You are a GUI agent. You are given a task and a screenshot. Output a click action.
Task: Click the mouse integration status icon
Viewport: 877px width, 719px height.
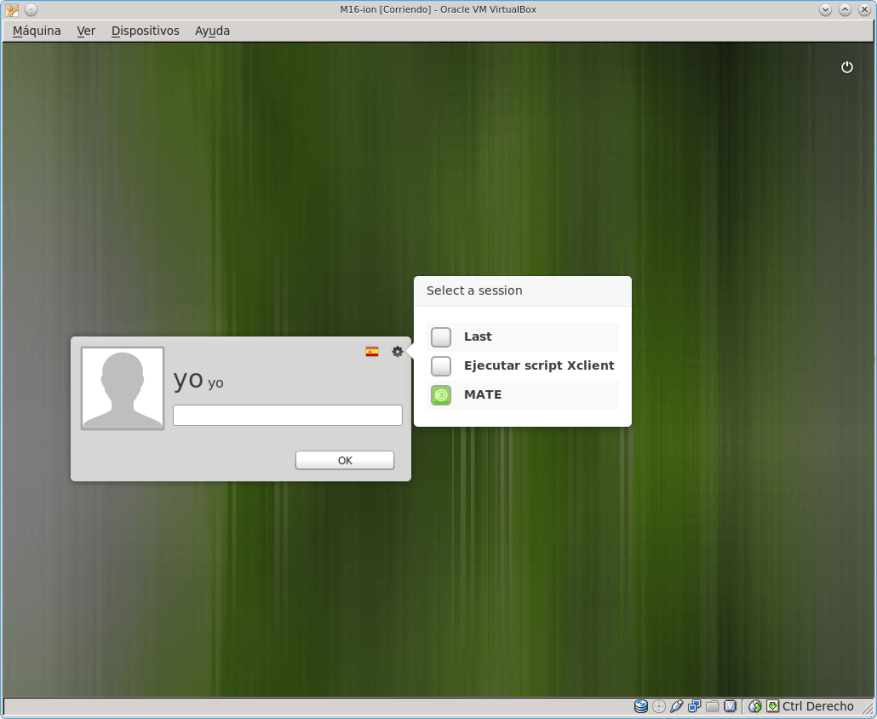pyautogui.click(x=755, y=706)
